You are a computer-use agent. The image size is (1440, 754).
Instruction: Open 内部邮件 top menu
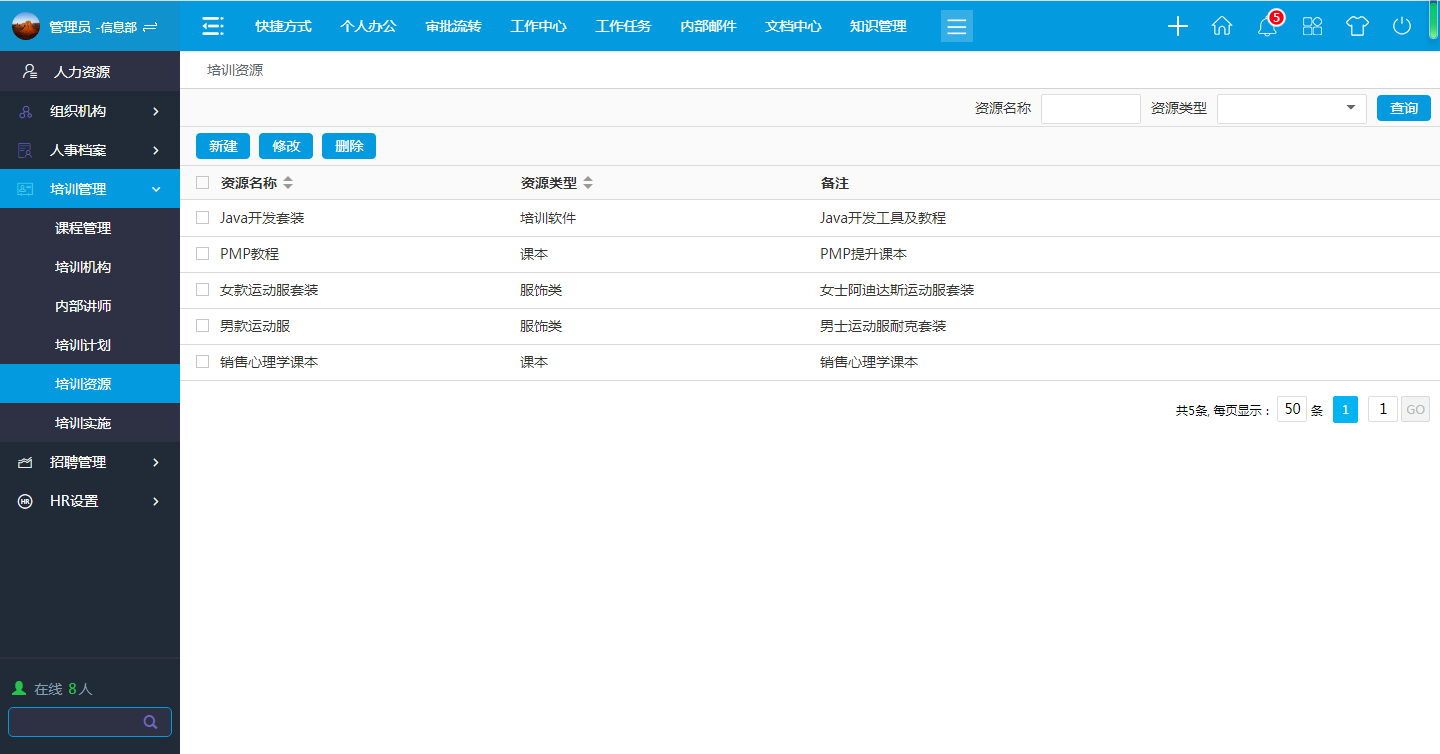[708, 26]
